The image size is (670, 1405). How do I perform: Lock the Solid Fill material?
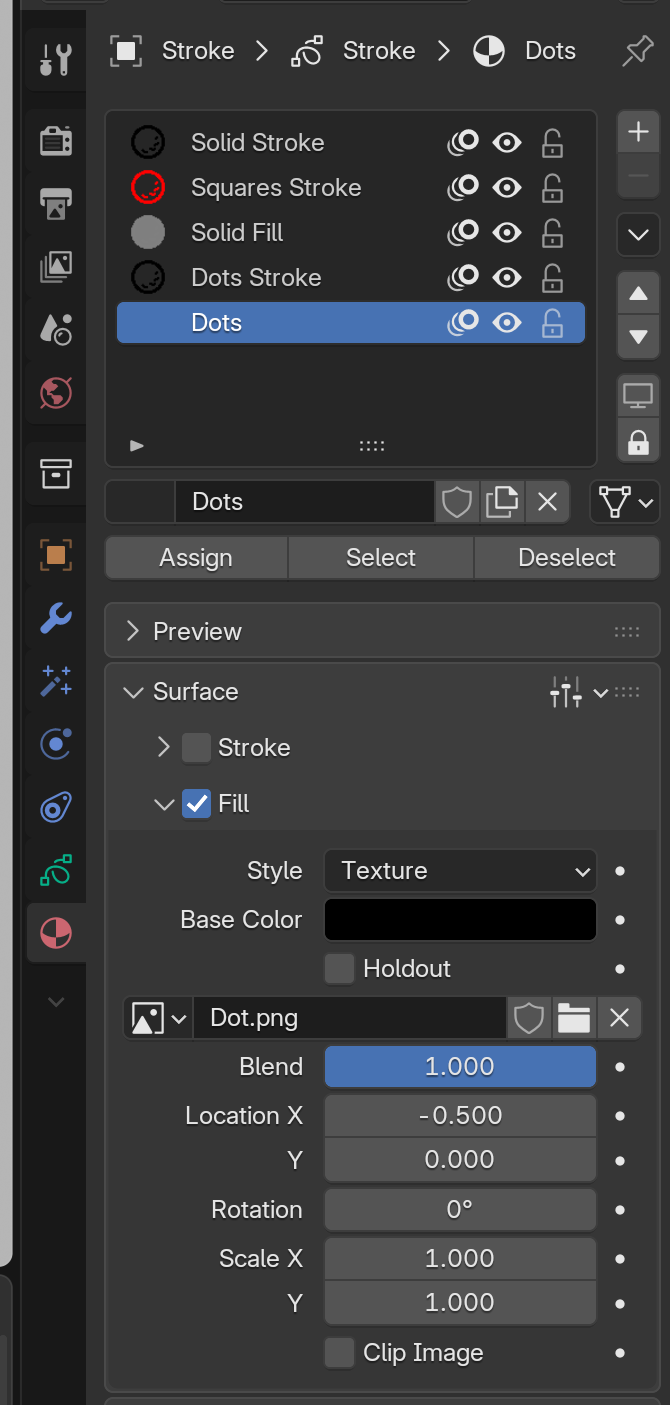[x=552, y=233]
